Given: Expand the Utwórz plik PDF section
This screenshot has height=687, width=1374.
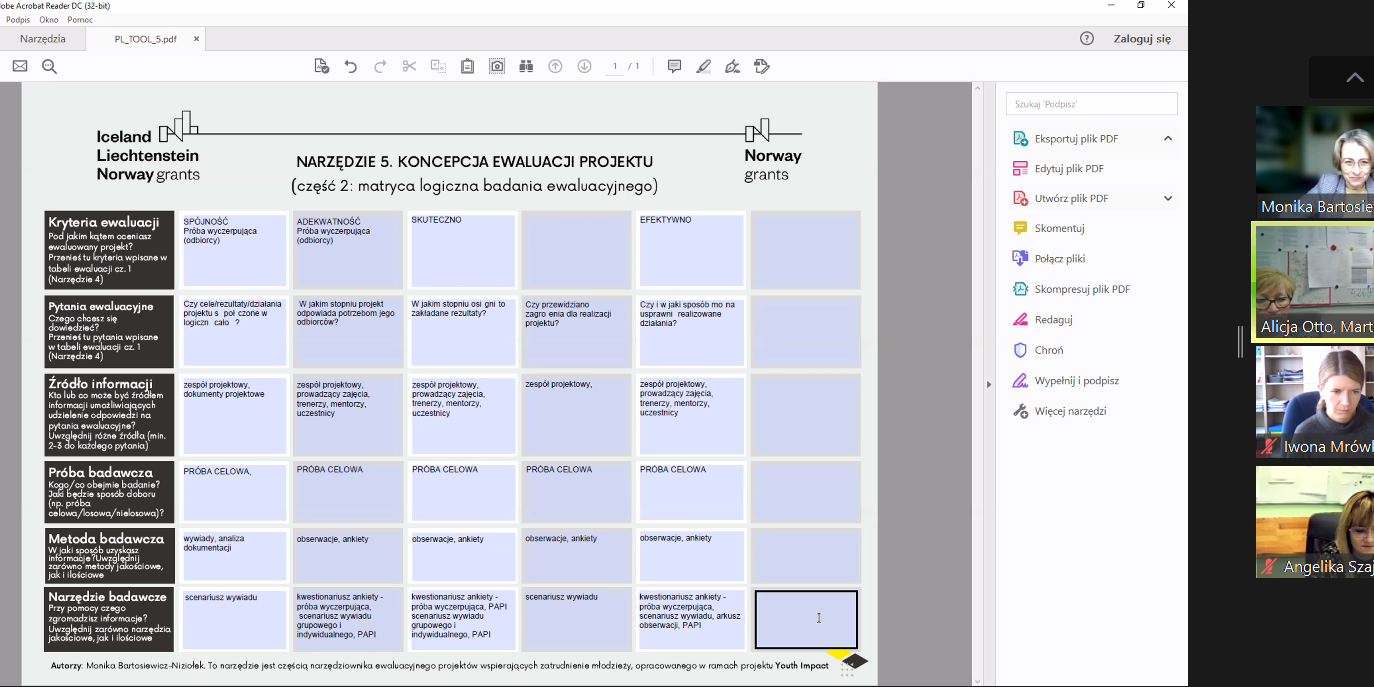Looking at the screenshot, I should click(x=1168, y=199).
